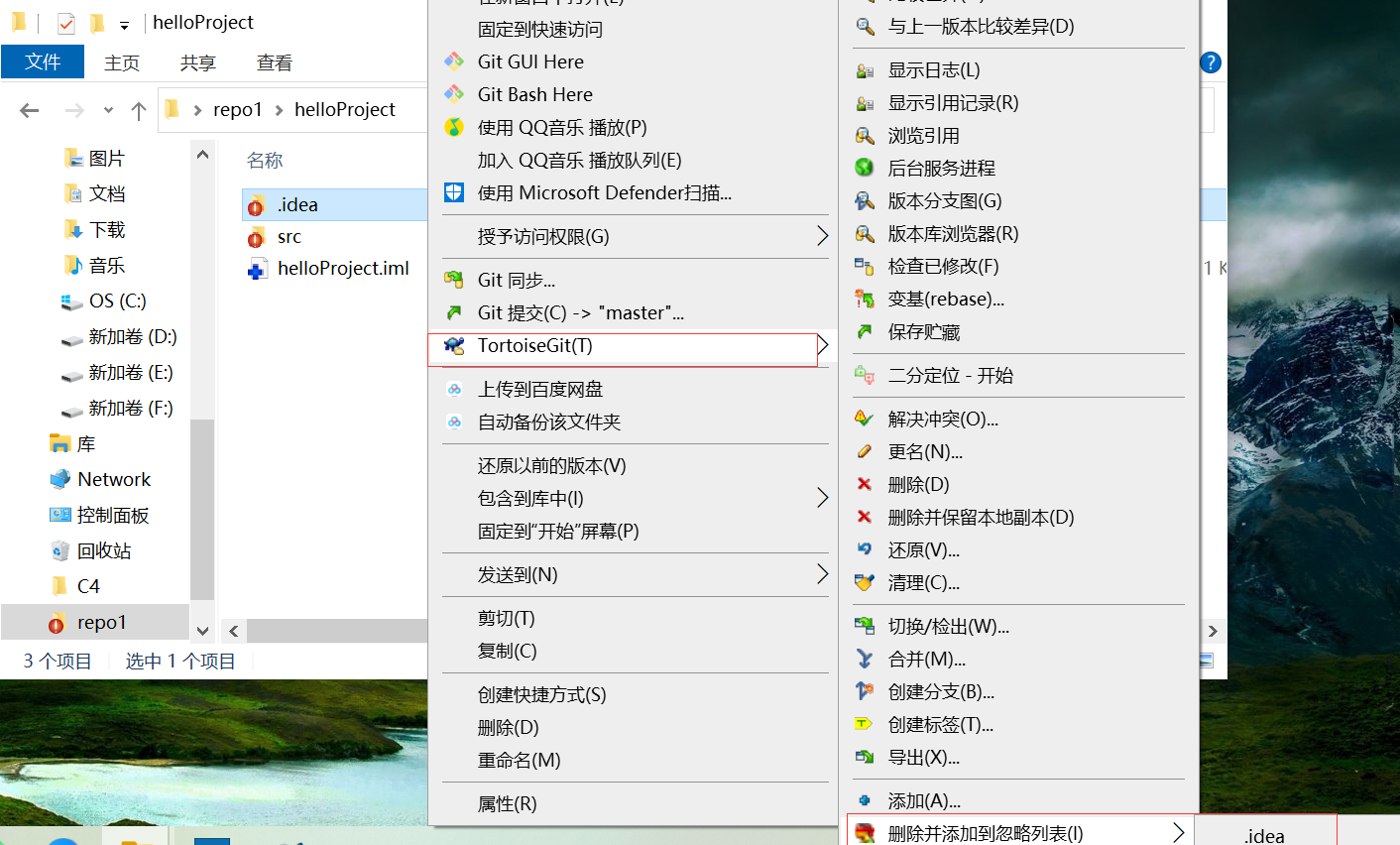Click the red X 删除(D) icon
The width and height of the screenshot is (1400, 845).
coord(865,484)
